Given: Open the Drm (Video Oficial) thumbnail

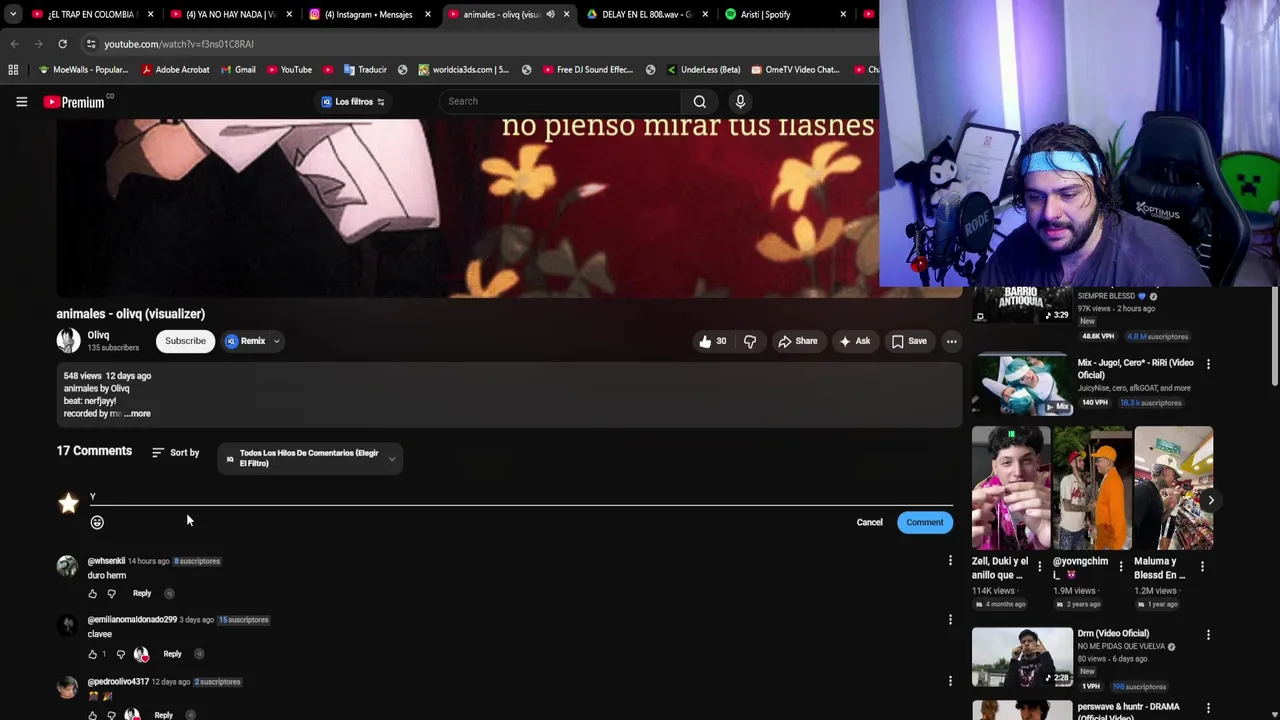Looking at the screenshot, I should (1022, 656).
